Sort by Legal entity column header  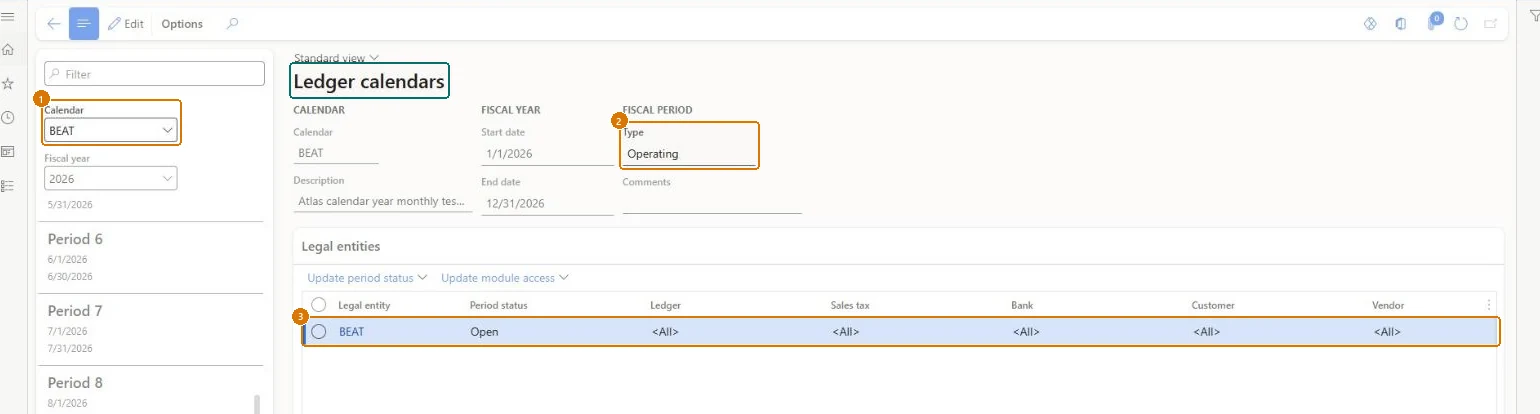(x=364, y=305)
